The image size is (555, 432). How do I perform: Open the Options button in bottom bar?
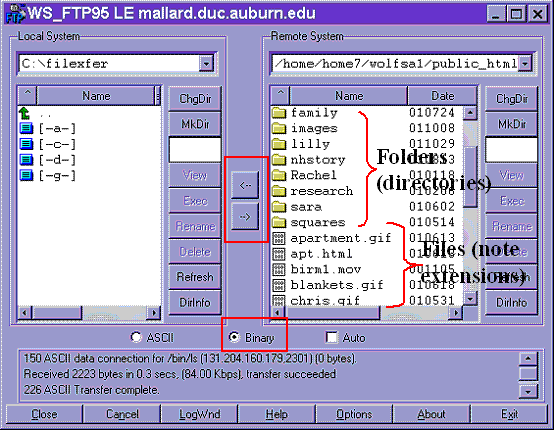[x=354, y=414]
